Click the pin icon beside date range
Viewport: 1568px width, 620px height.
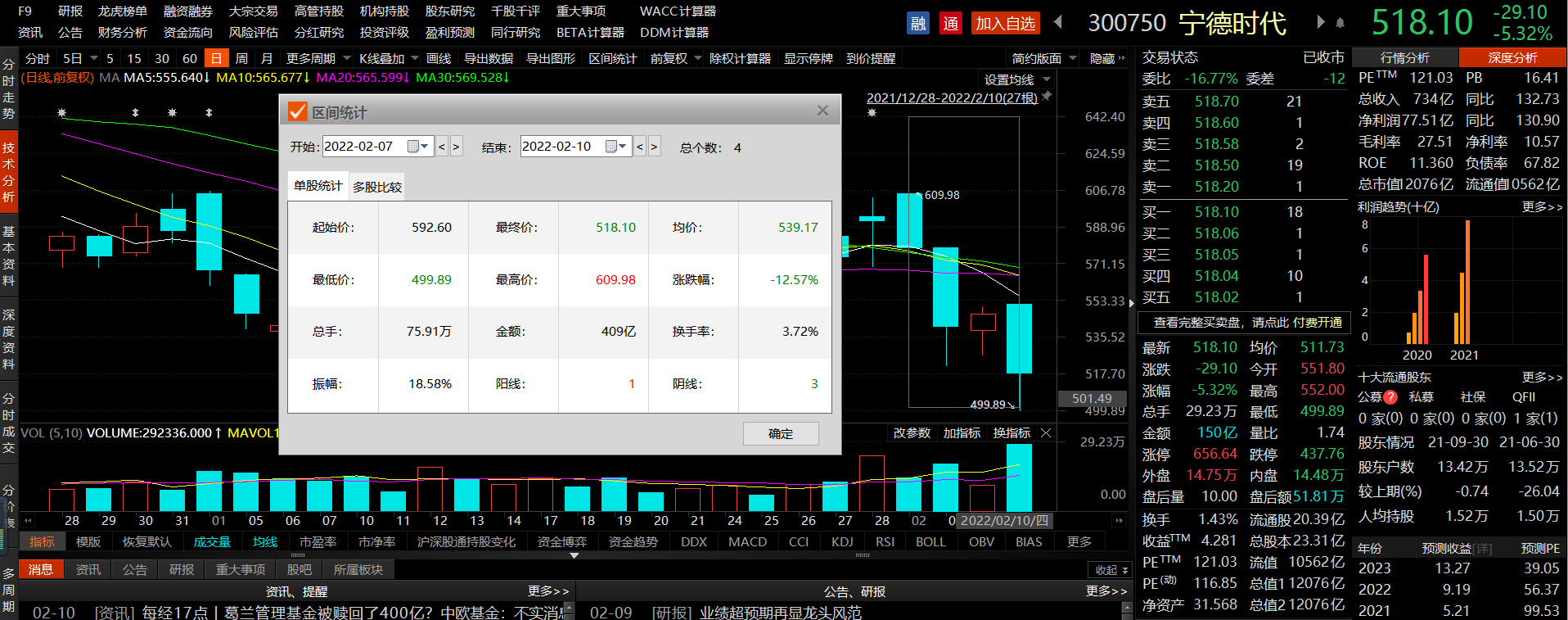tap(1047, 97)
